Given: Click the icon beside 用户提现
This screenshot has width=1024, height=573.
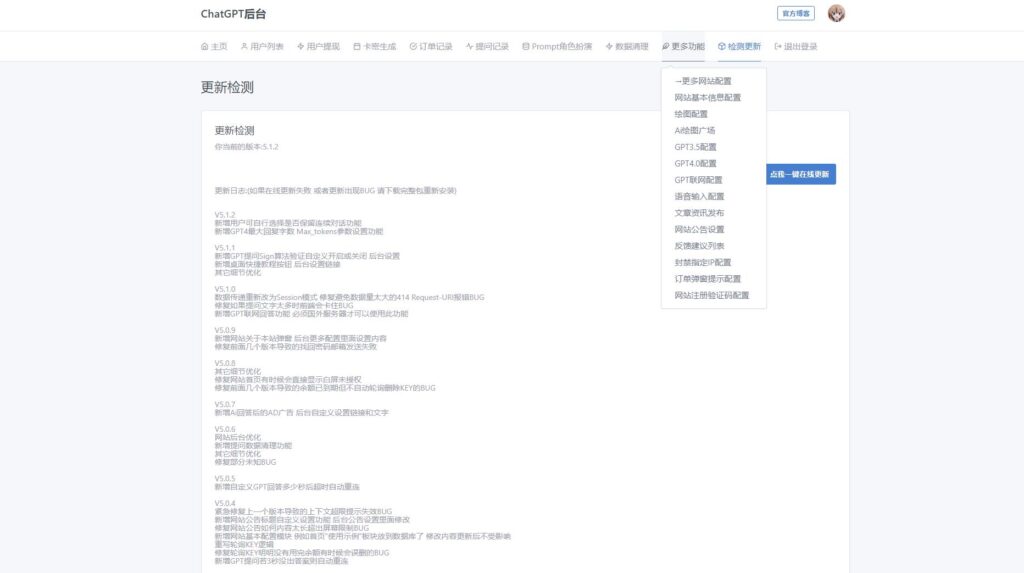Looking at the screenshot, I should click(x=300, y=46).
